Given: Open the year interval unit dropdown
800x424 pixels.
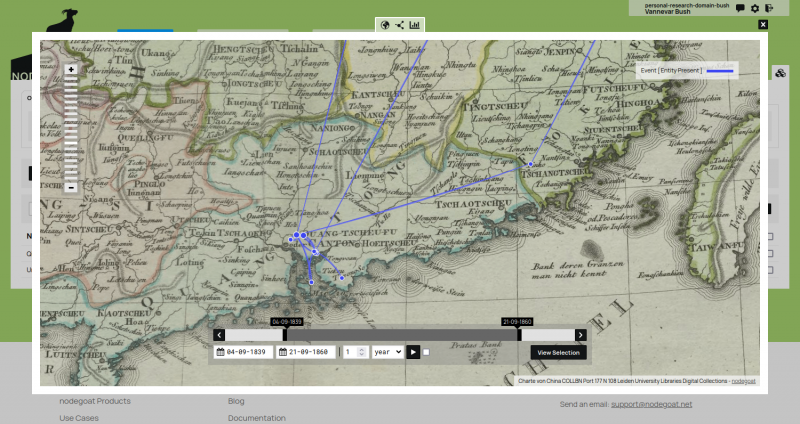Looking at the screenshot, I should pos(387,352).
